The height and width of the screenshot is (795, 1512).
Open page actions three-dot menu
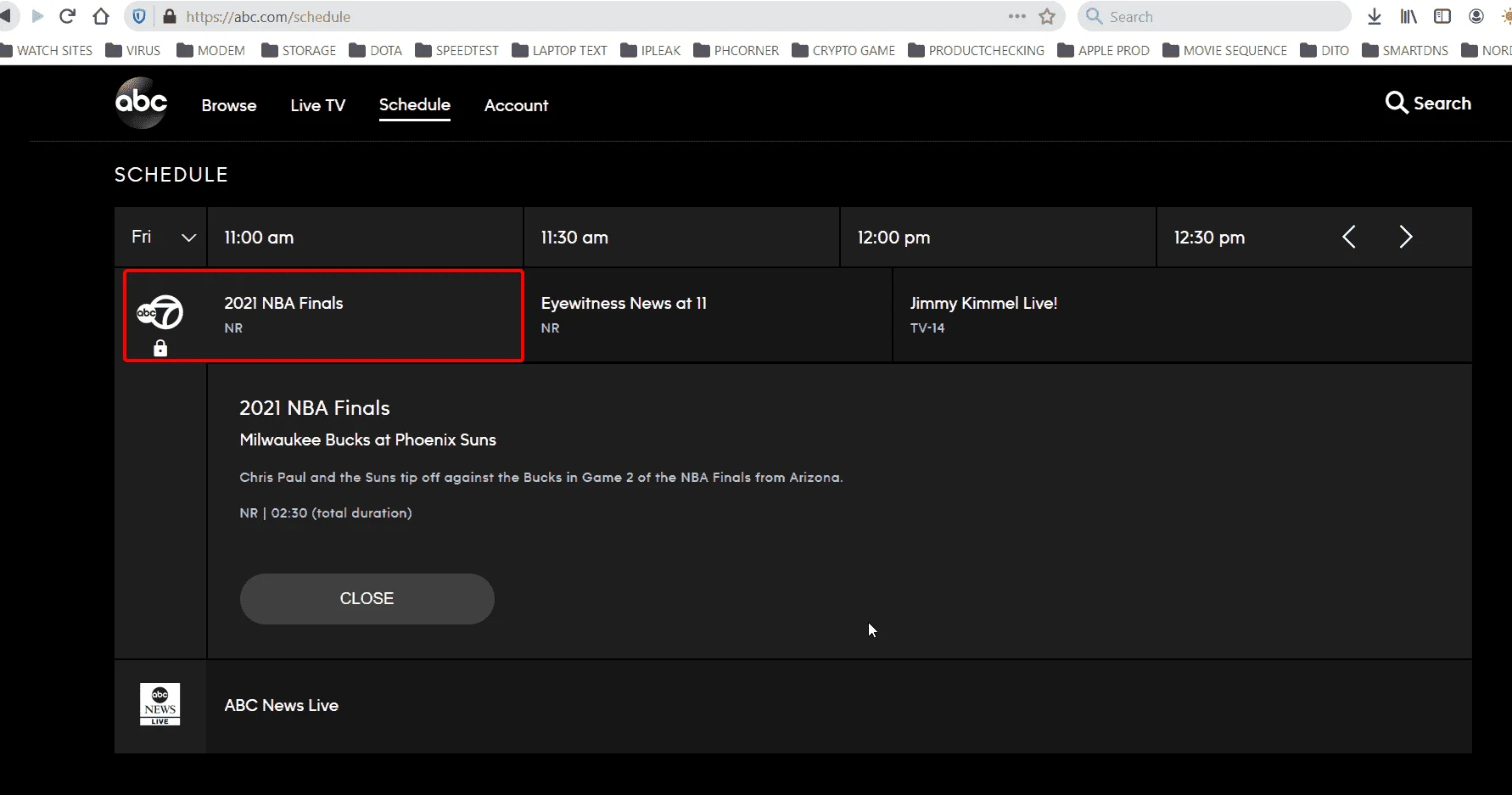point(1017,16)
